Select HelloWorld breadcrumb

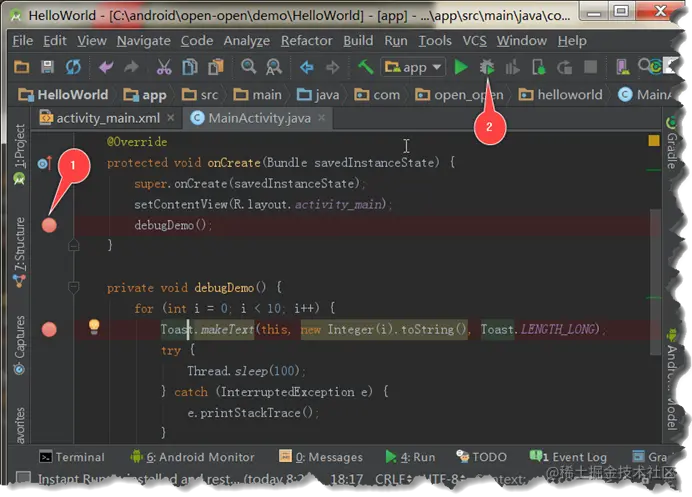[63, 95]
